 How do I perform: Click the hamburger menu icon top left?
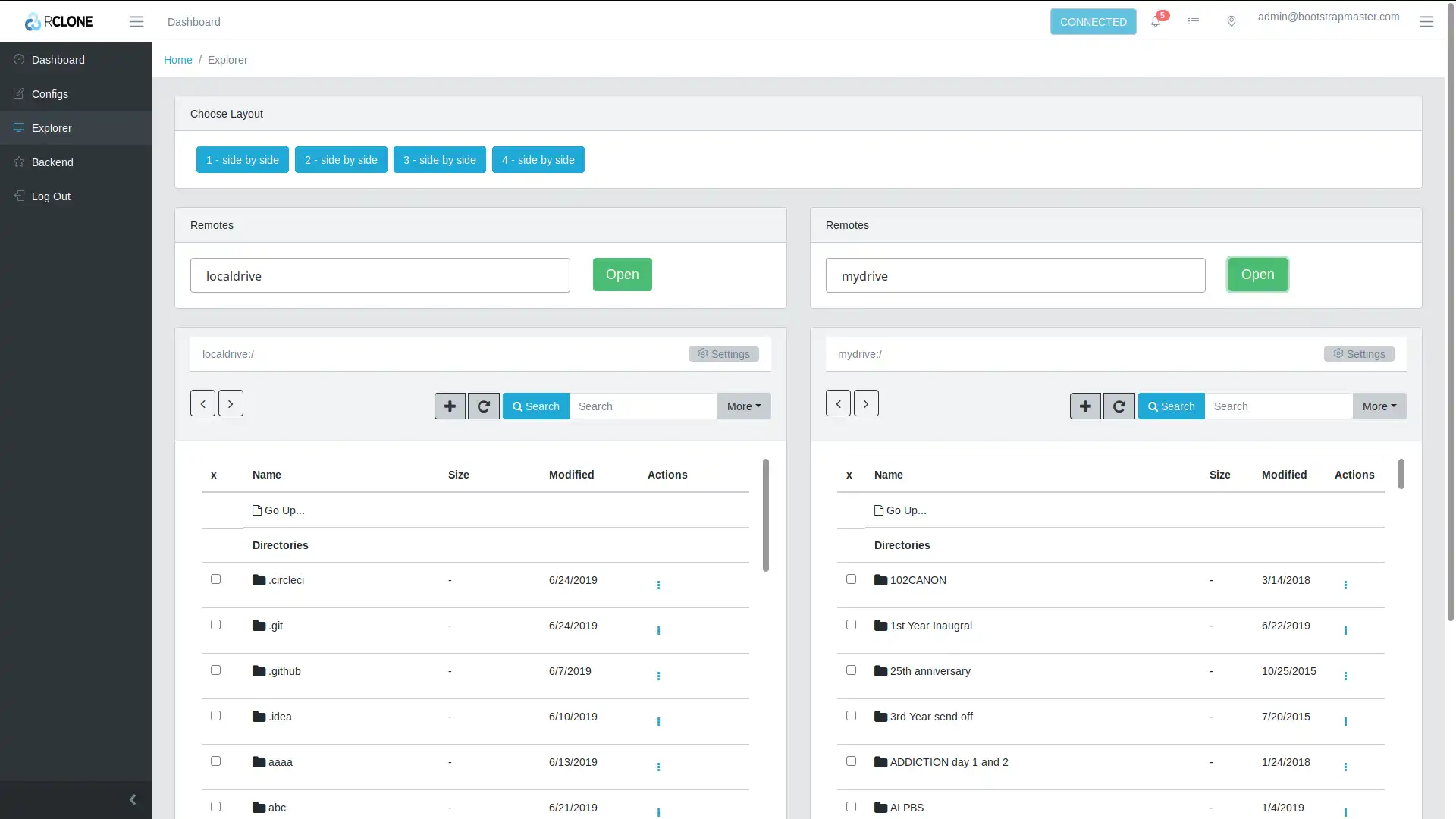tap(136, 21)
